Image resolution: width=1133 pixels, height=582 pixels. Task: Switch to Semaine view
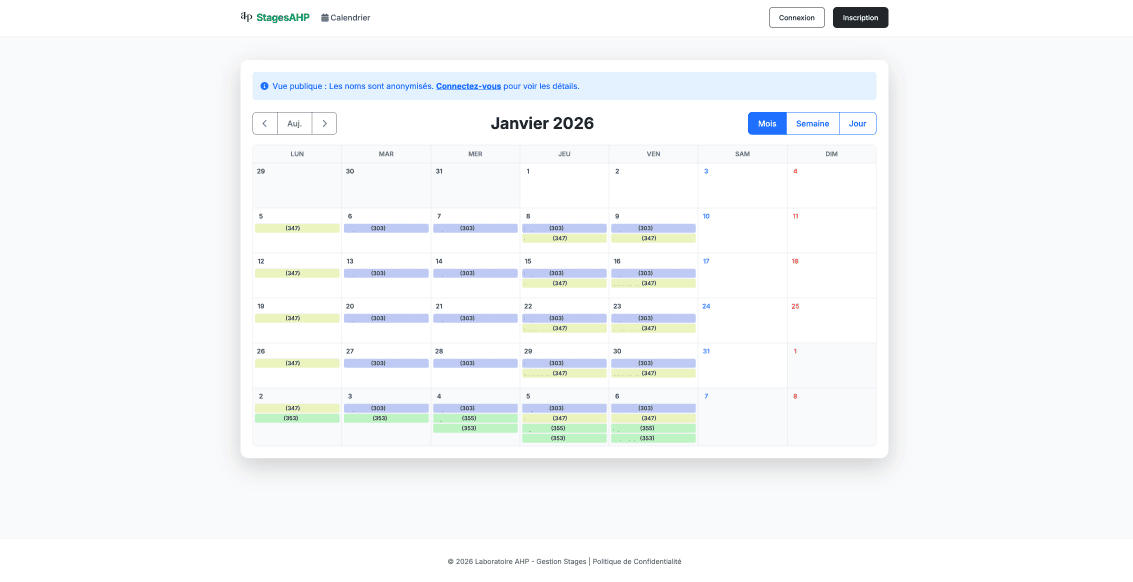[x=812, y=124]
